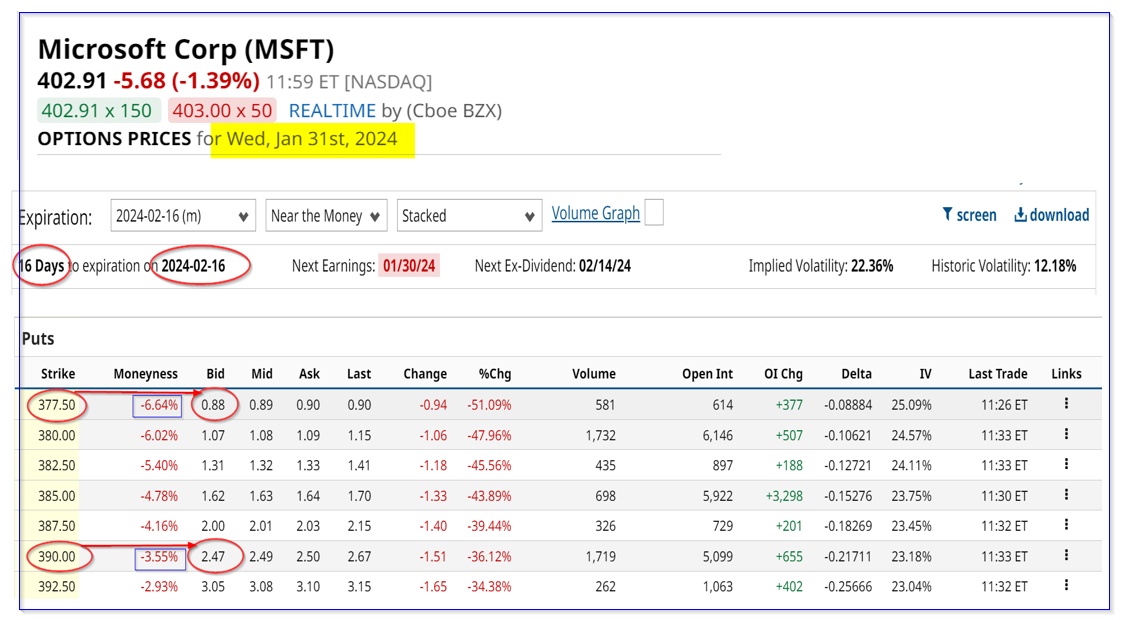Viewport: 1122px width, 620px height.
Task: Click the 0.88 bid price
Action: coord(213,405)
